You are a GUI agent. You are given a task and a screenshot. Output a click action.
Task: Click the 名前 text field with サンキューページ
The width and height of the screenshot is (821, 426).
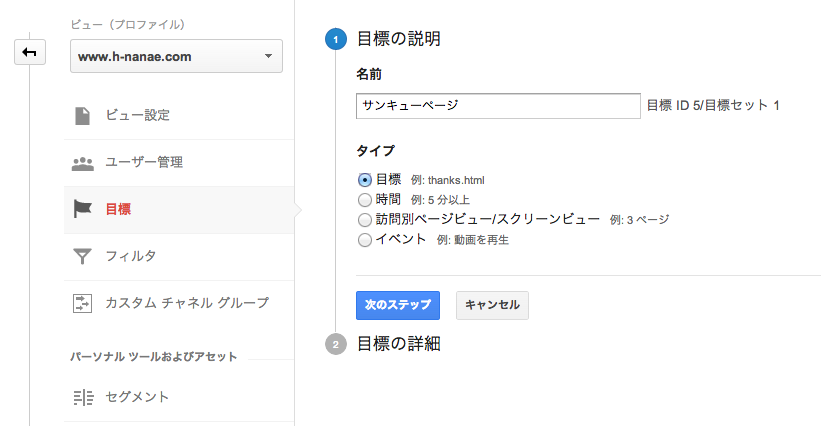click(x=498, y=106)
